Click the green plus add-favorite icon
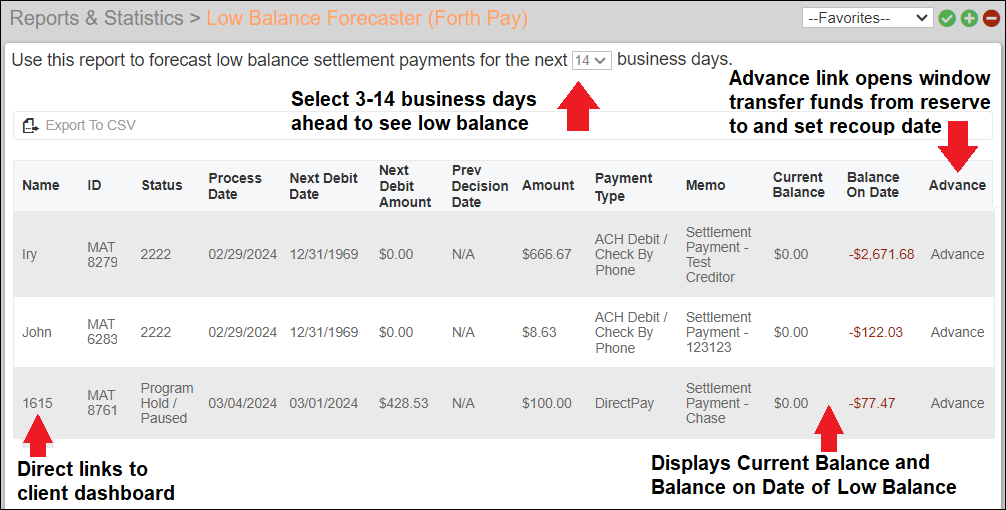 tap(969, 19)
